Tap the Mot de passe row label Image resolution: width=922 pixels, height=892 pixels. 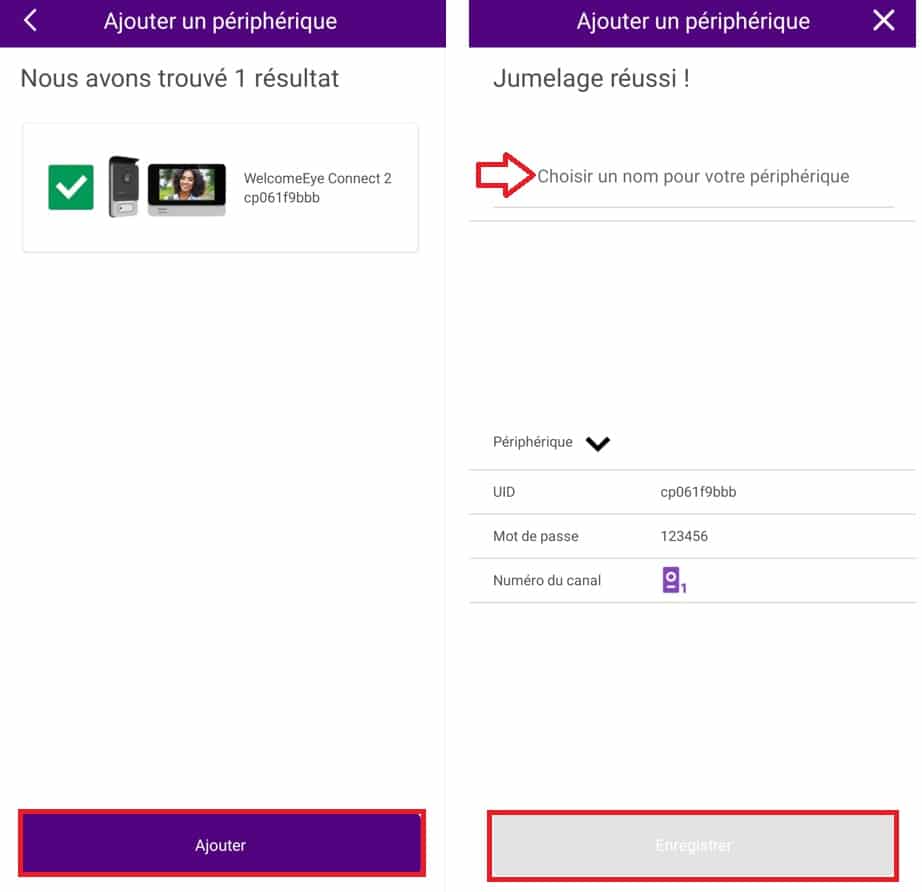point(536,536)
